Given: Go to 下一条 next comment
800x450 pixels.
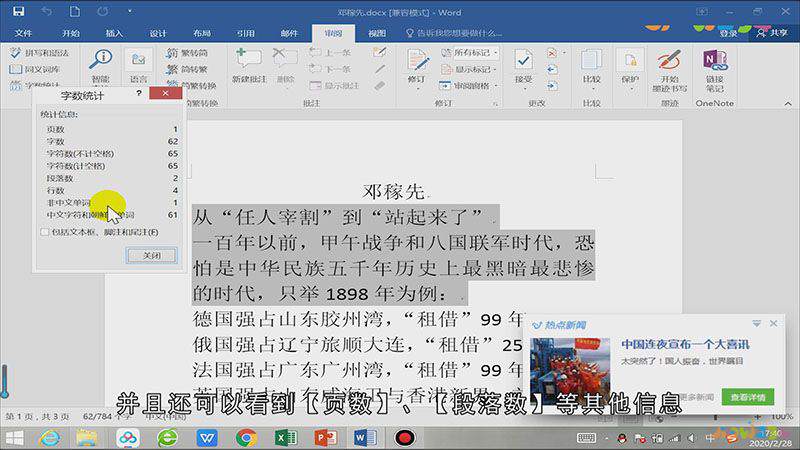Looking at the screenshot, I should [330, 69].
